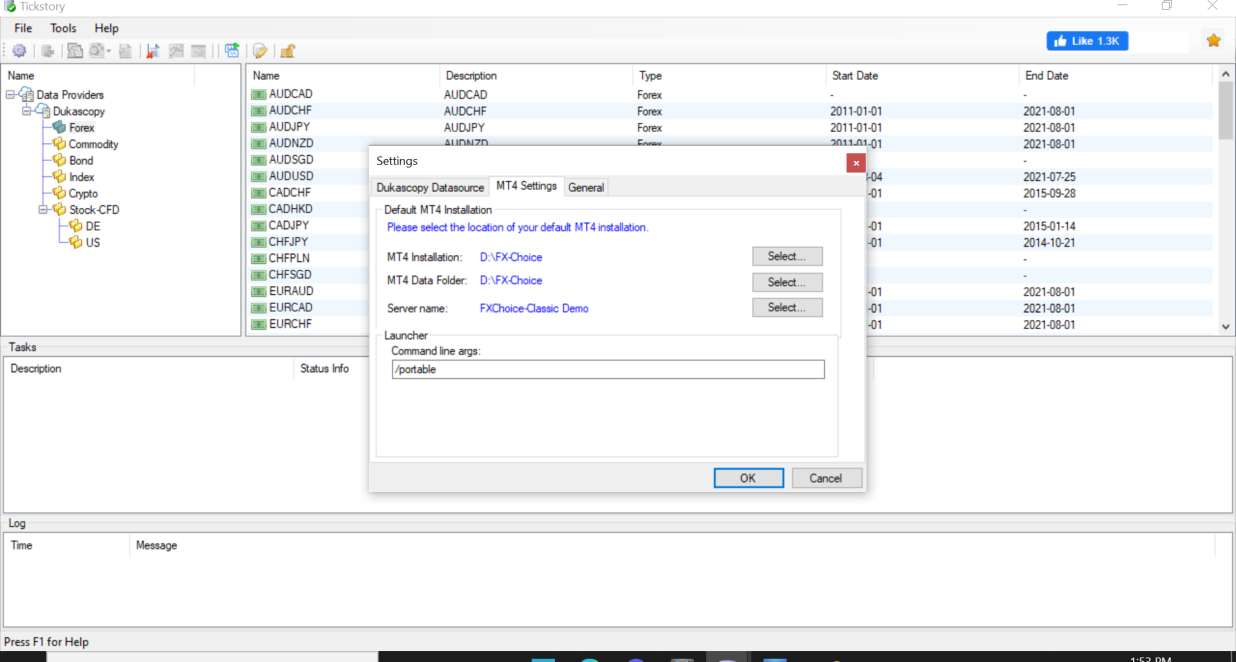The image size is (1236, 662).
Task: Open the Tools menu
Action: [63, 28]
